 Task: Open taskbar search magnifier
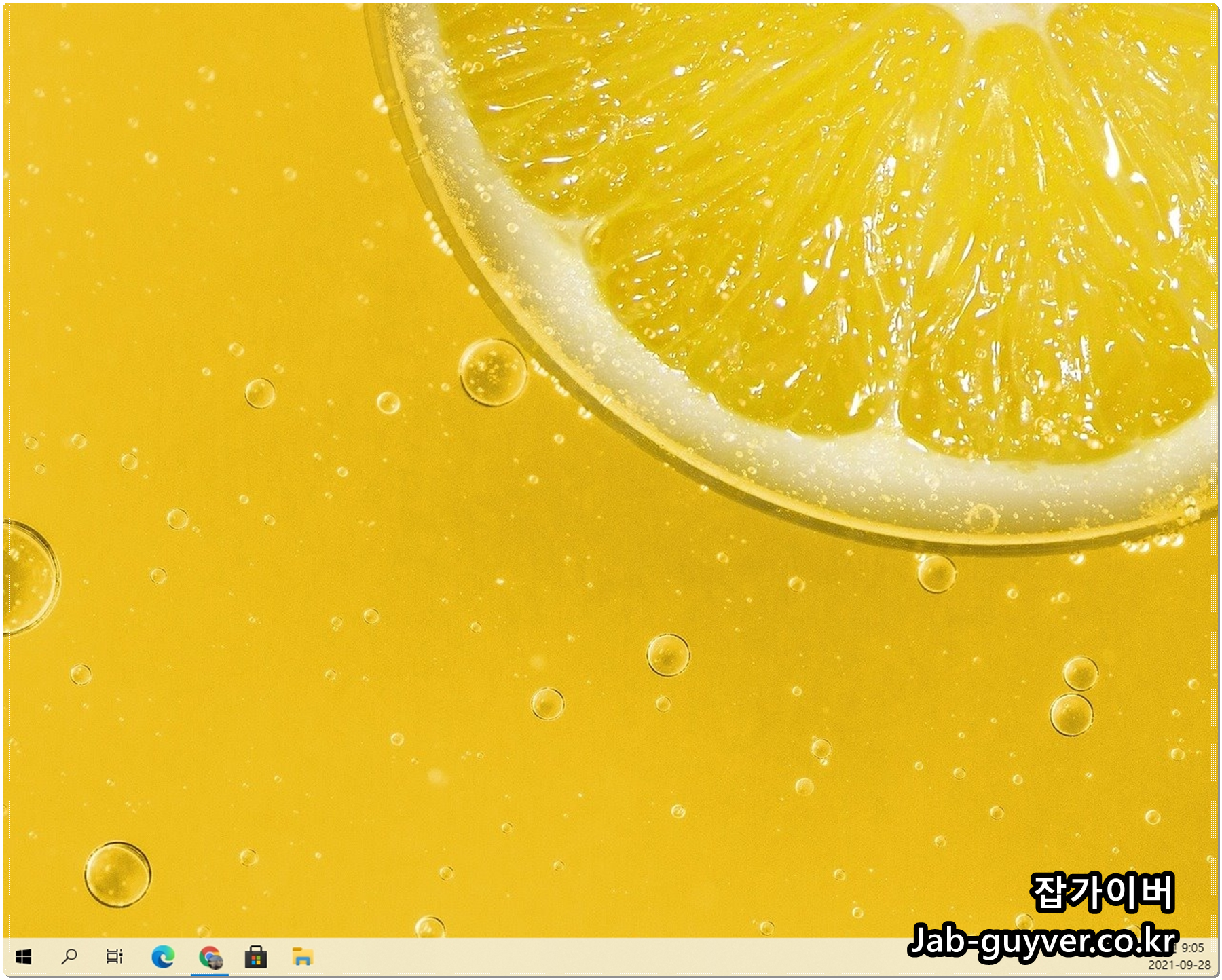[69, 957]
